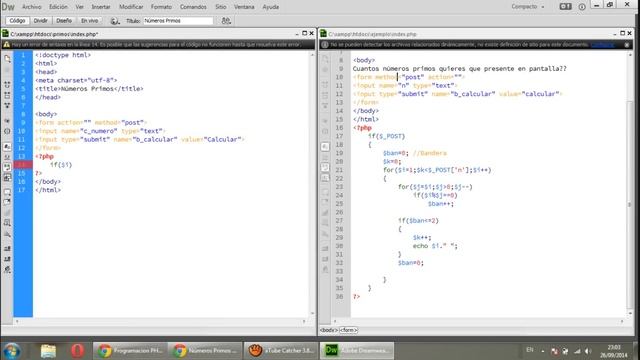
Task: Select Parent Tag in left coding toolbar
Action: [7, 121]
